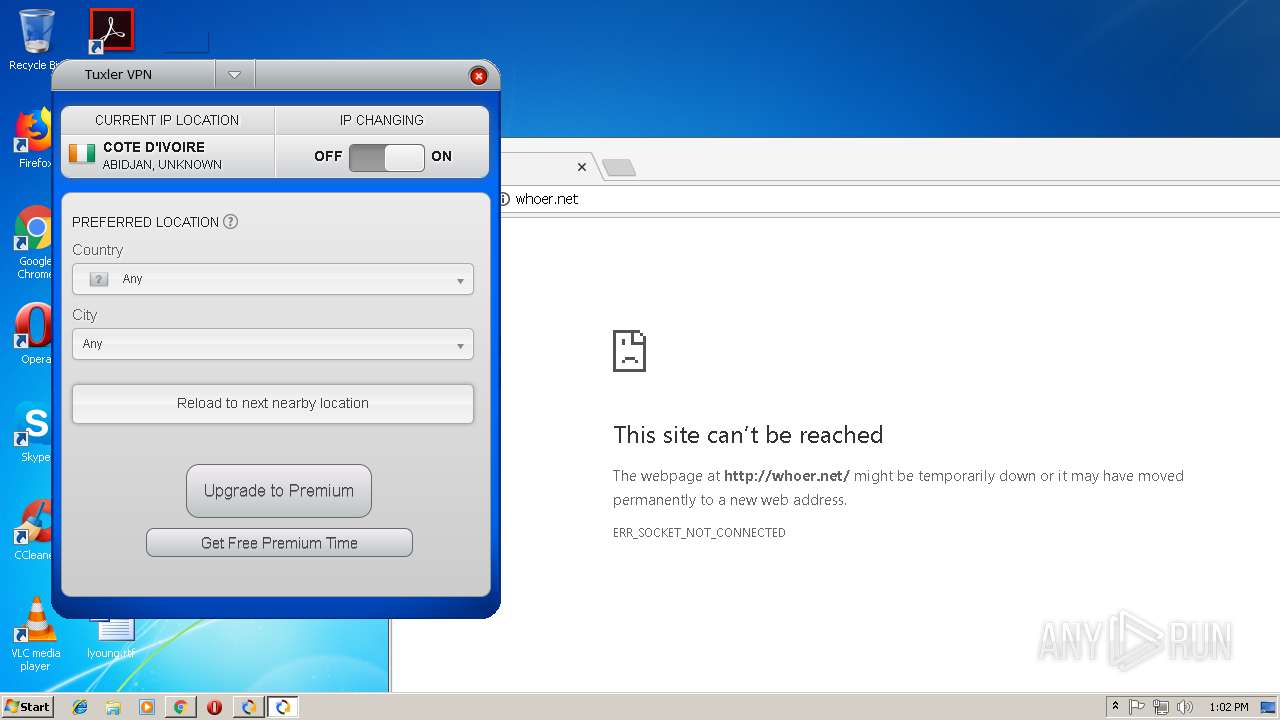Open the lyoung.rtf file on the desktop

pos(111,639)
